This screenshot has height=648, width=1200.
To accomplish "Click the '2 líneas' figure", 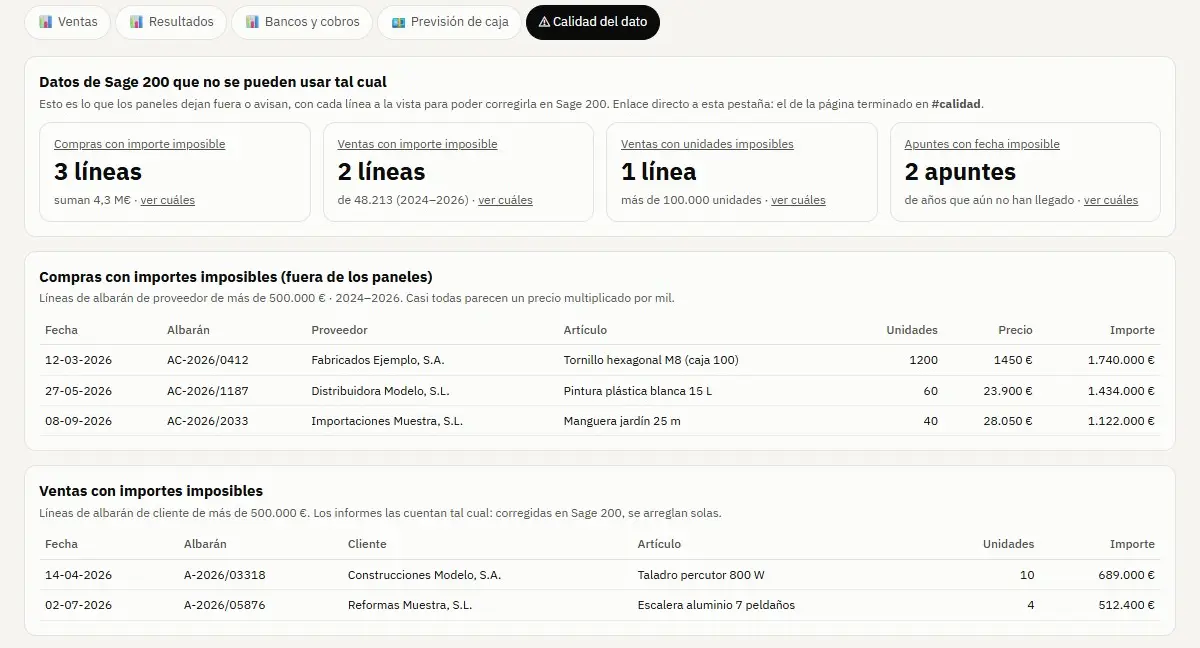I will click(382, 172).
